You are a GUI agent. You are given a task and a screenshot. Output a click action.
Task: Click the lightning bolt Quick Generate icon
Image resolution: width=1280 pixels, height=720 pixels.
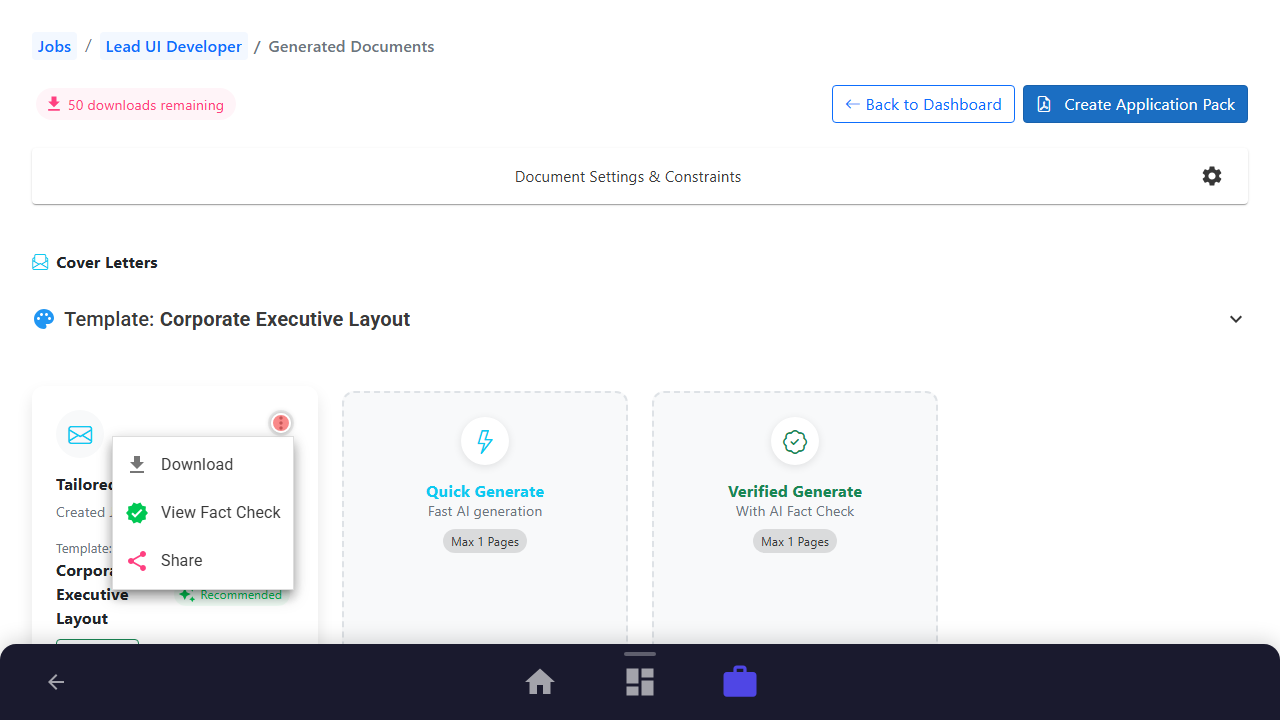point(485,441)
